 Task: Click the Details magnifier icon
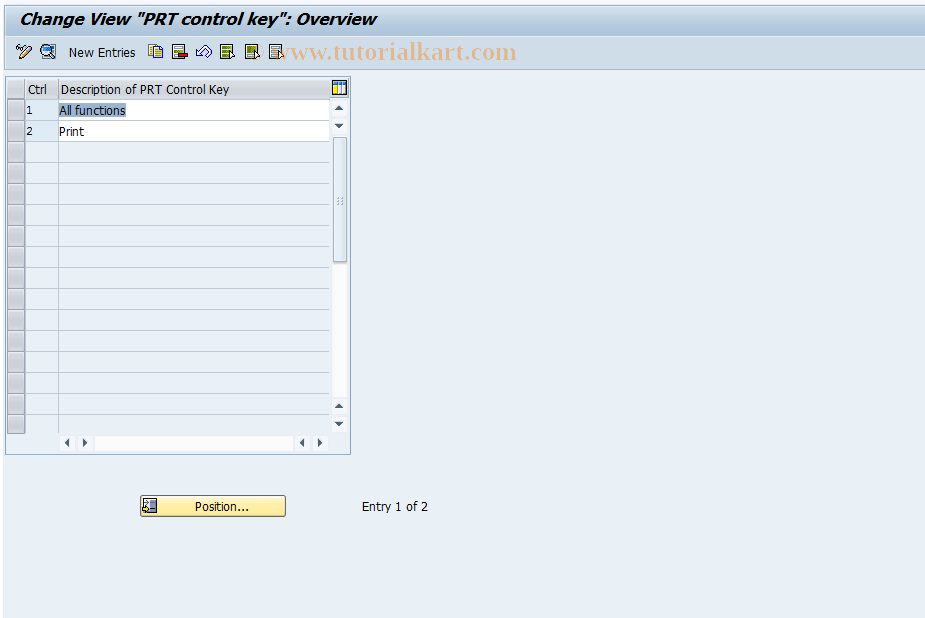[48, 52]
